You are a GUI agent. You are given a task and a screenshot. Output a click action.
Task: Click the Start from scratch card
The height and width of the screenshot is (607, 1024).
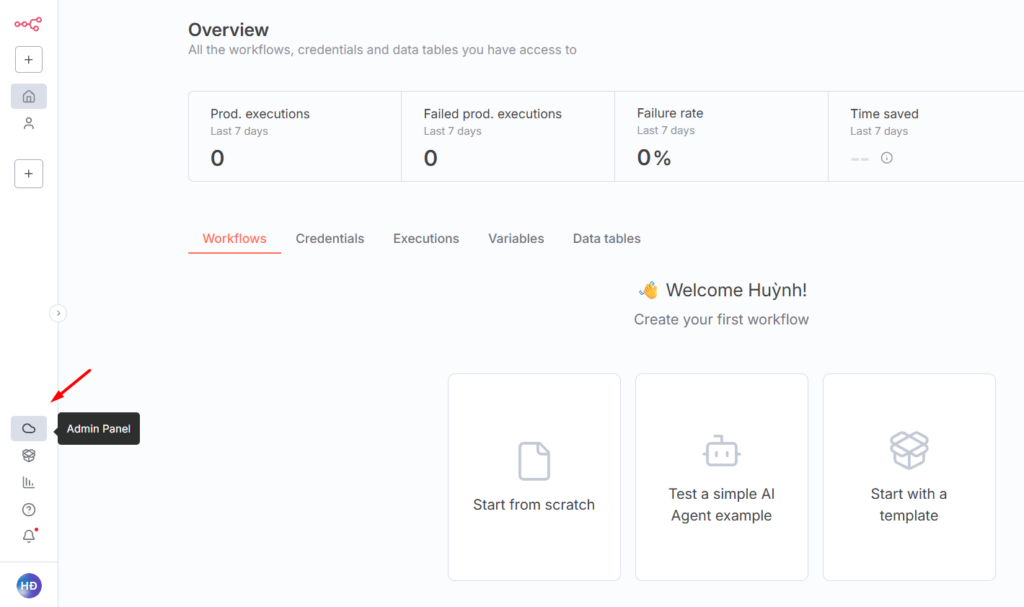(x=534, y=477)
